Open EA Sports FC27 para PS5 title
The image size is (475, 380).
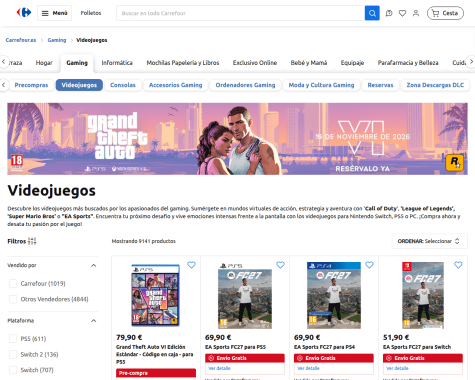[x=235, y=347]
